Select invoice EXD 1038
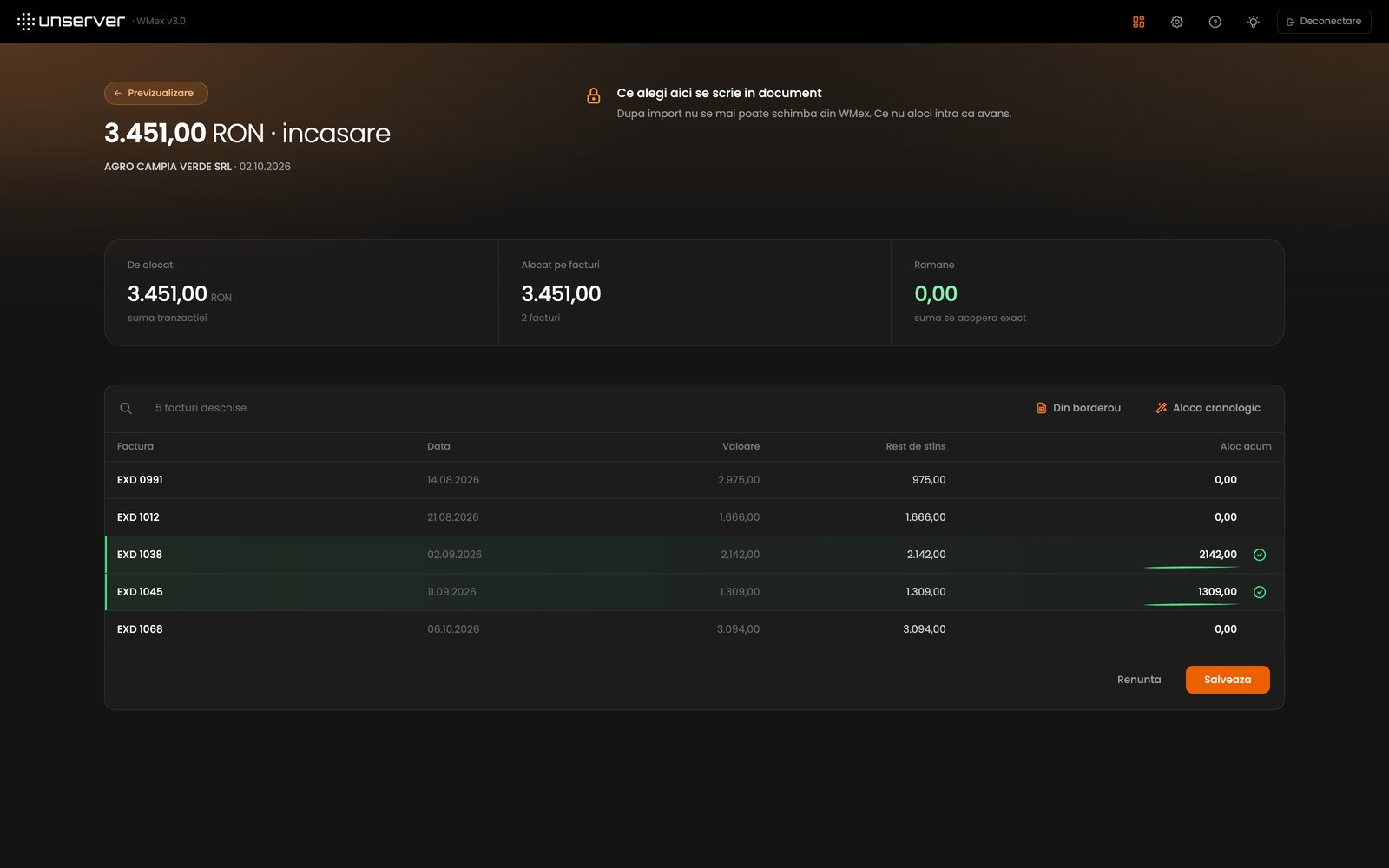1389x868 pixels. (694, 555)
